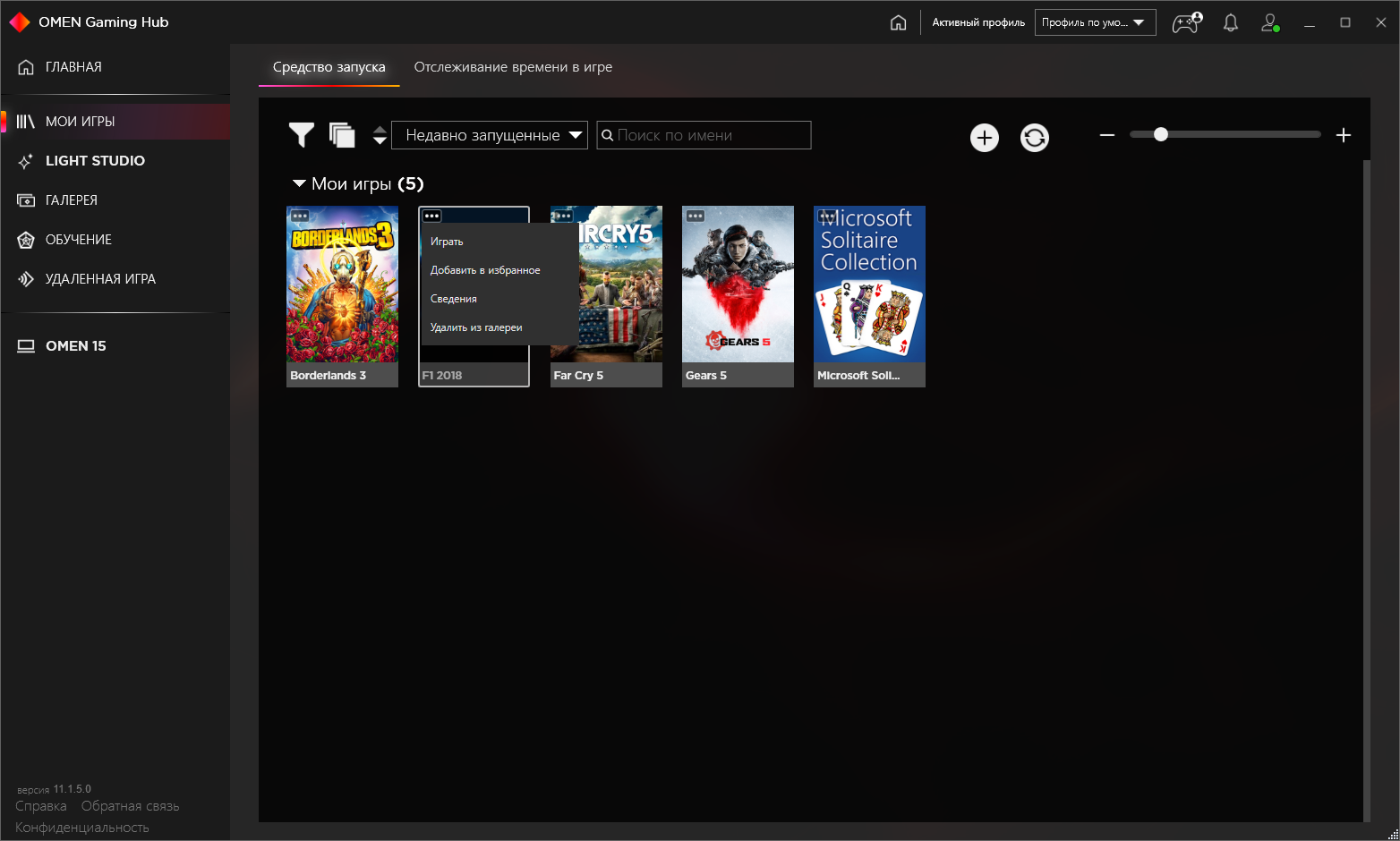This screenshot has height=841, width=1400.
Task: Choose Сведения in the context menu
Action: (x=499, y=299)
